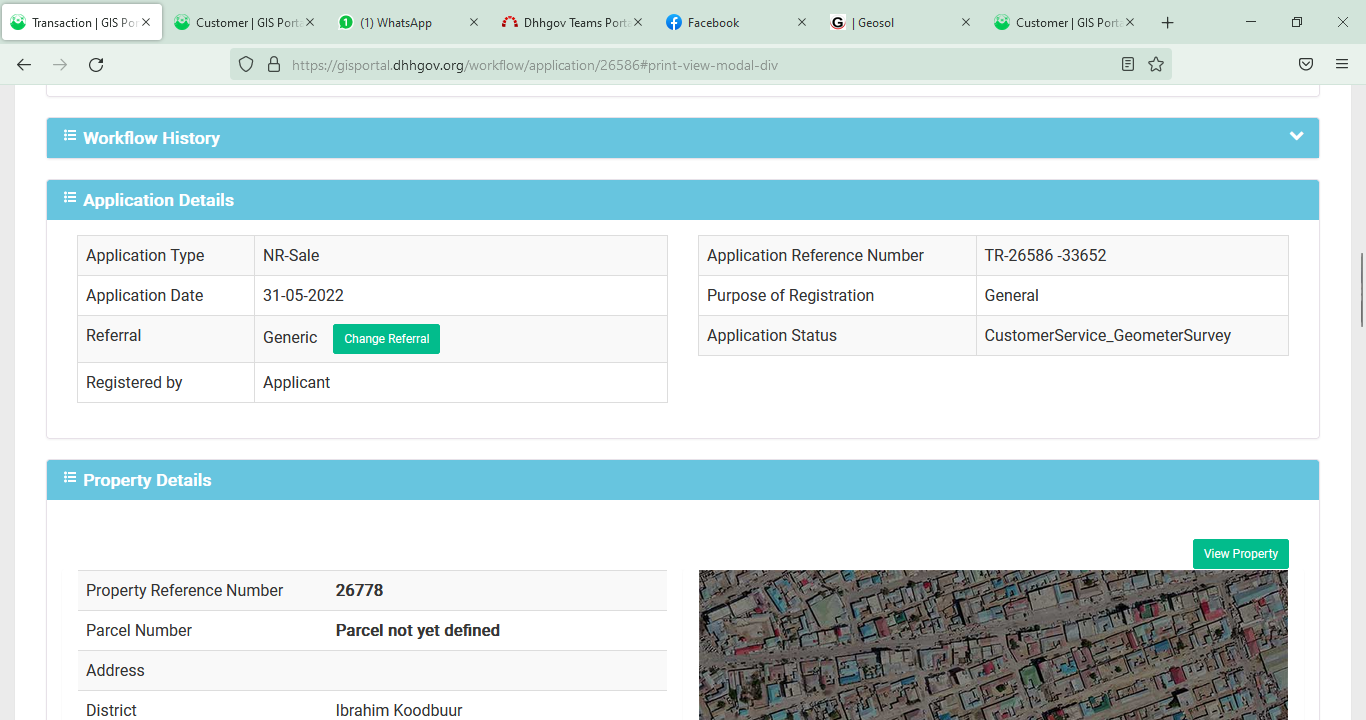The height and width of the screenshot is (720, 1366).
Task: Focus the URL address bar
Action: point(700,65)
